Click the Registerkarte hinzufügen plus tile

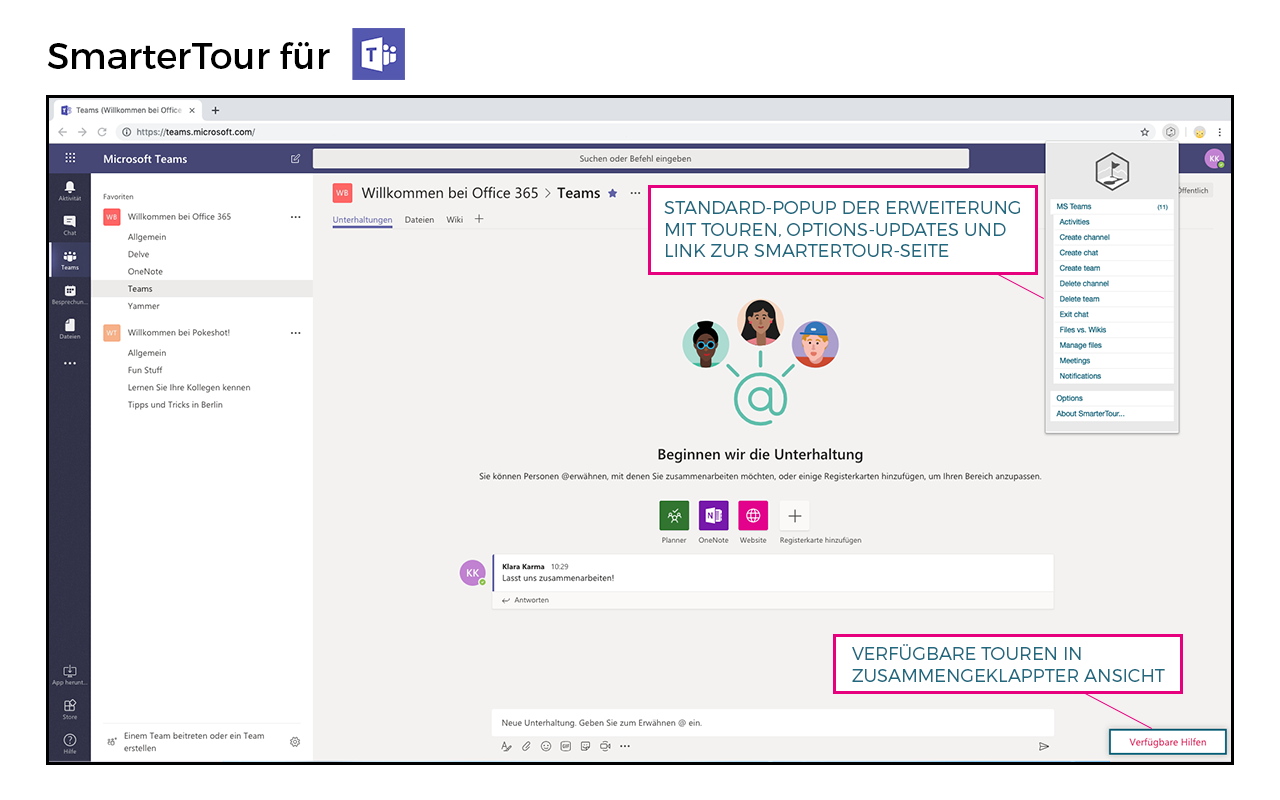[794, 516]
